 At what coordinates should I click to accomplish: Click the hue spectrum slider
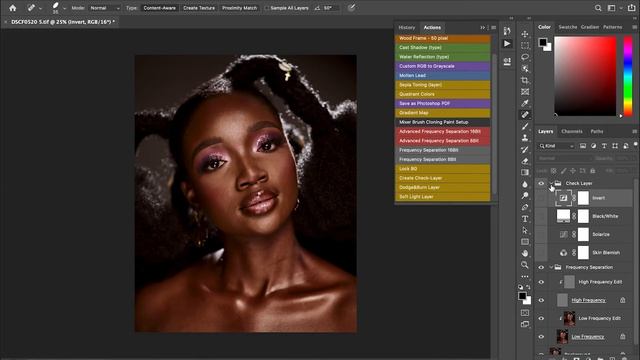pyautogui.click(x=628, y=76)
